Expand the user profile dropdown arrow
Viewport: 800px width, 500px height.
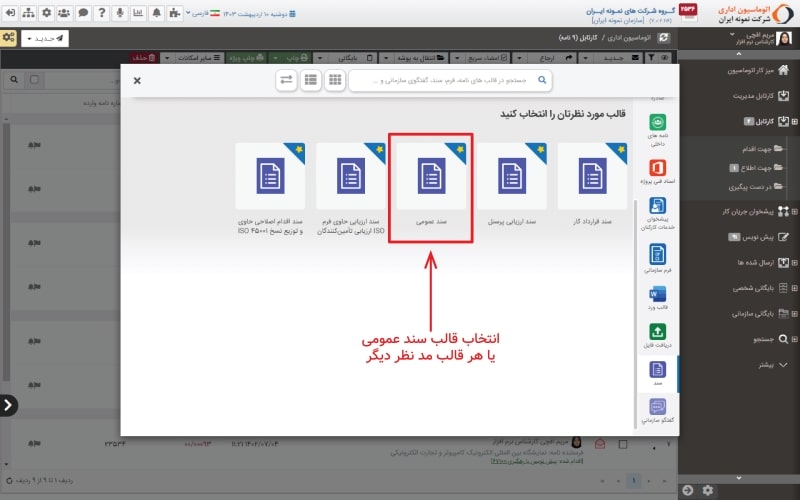coord(732,35)
